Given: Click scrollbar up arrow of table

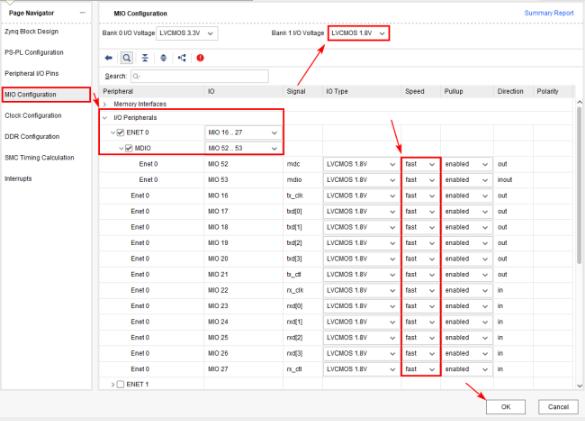Looking at the screenshot, I should coord(579,102).
